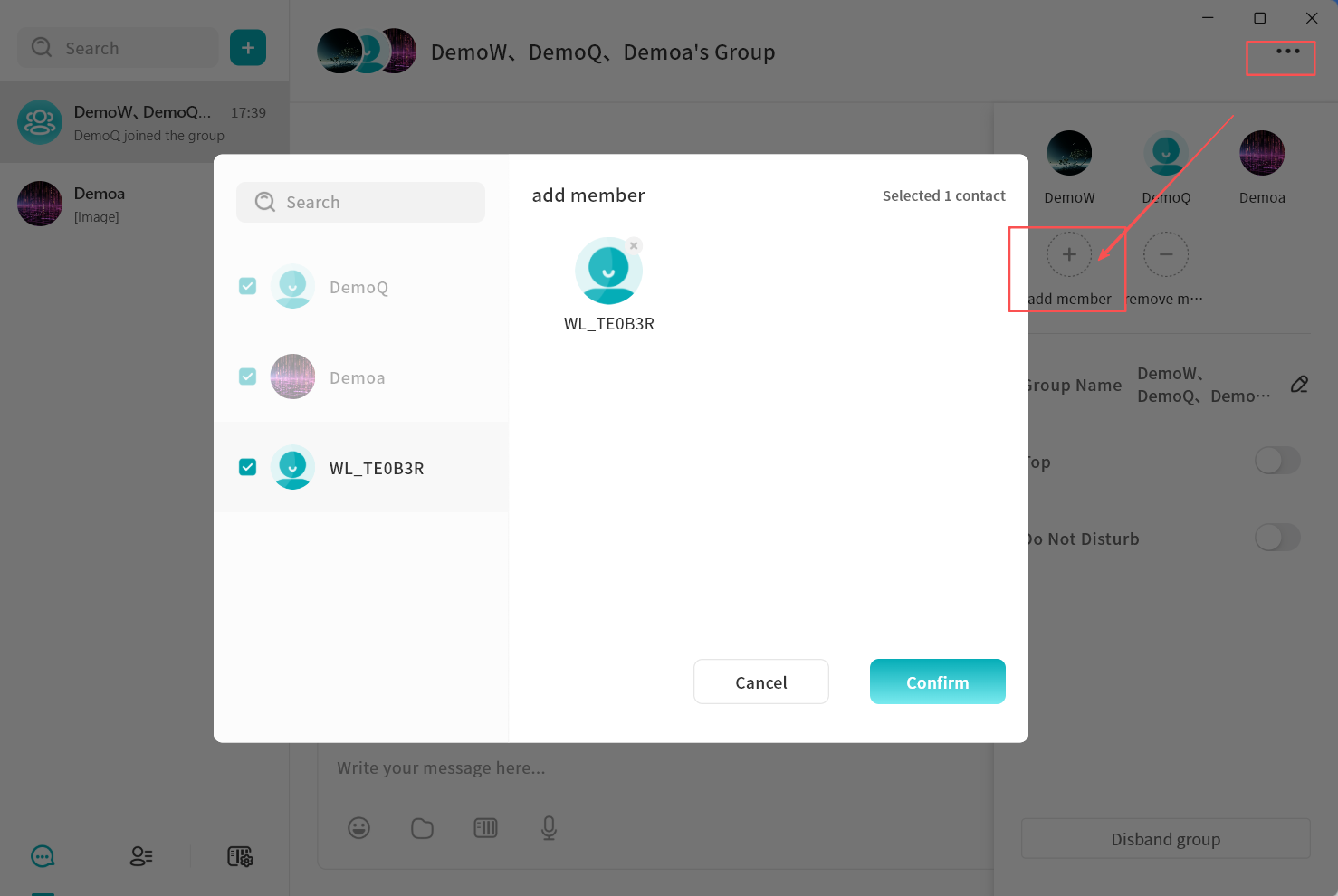This screenshot has height=896, width=1338.
Task: Open the three-dots group menu
Action: point(1287,52)
